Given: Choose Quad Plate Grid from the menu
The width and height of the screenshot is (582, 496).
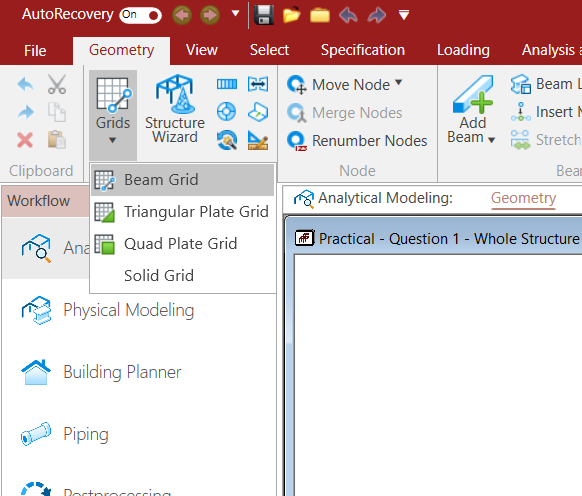Looking at the screenshot, I should 183,244.
